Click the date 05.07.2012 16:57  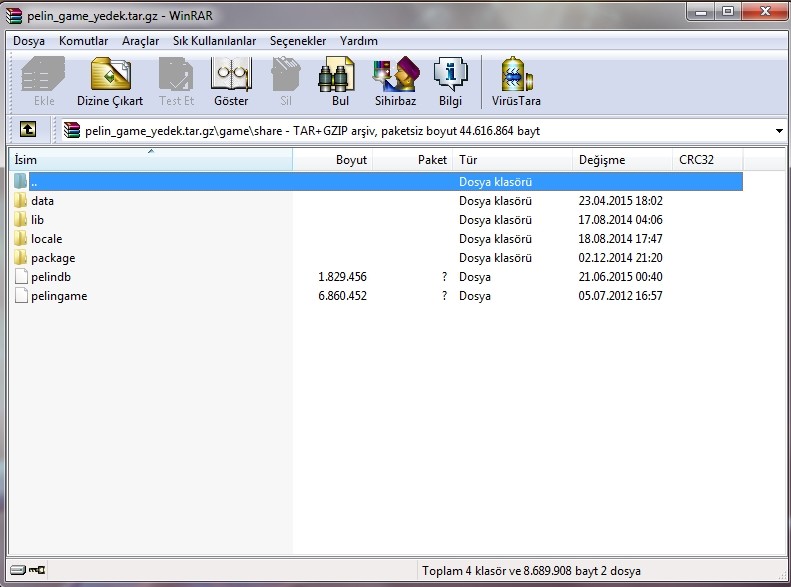tap(620, 296)
